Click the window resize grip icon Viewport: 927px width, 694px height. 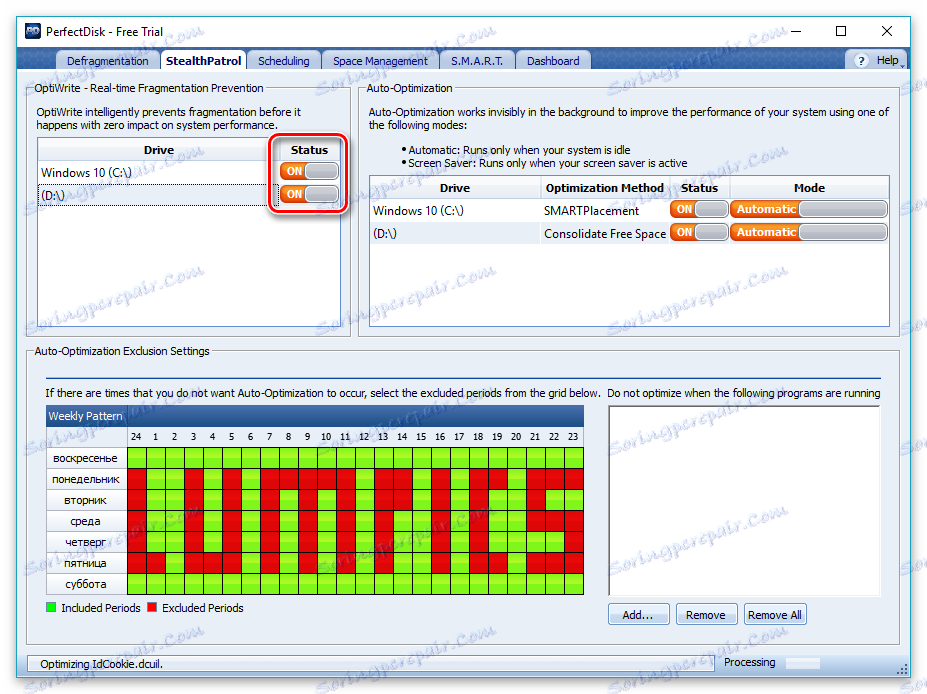[902, 669]
